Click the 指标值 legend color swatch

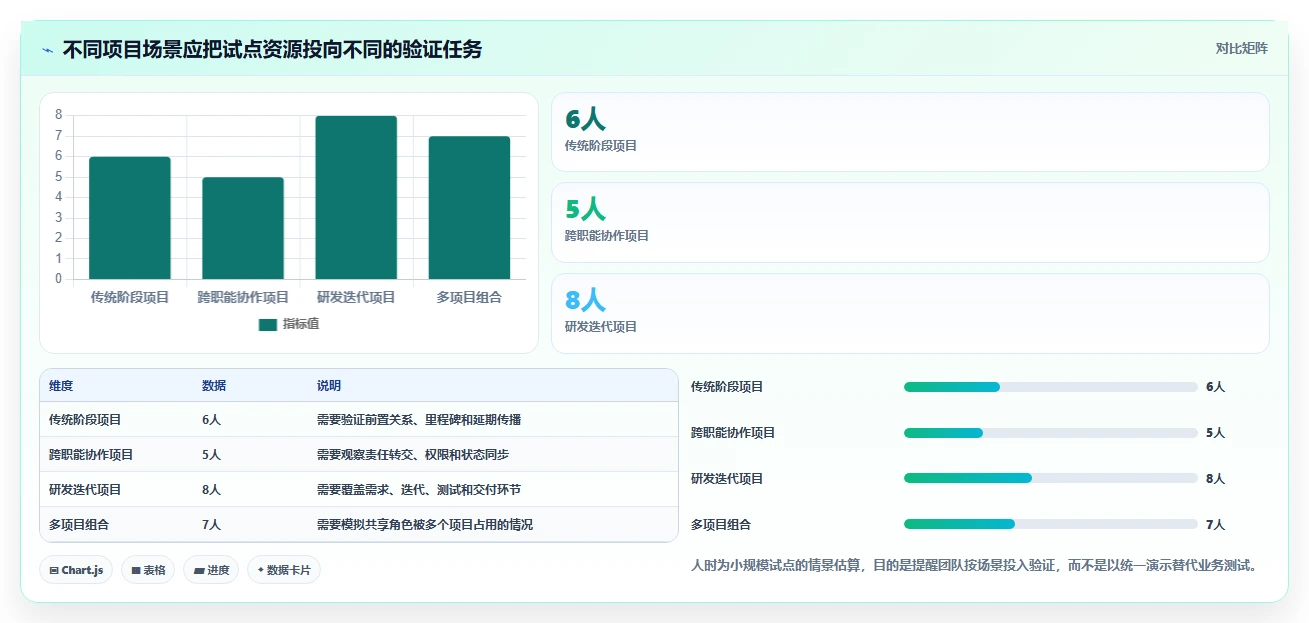[x=267, y=324]
